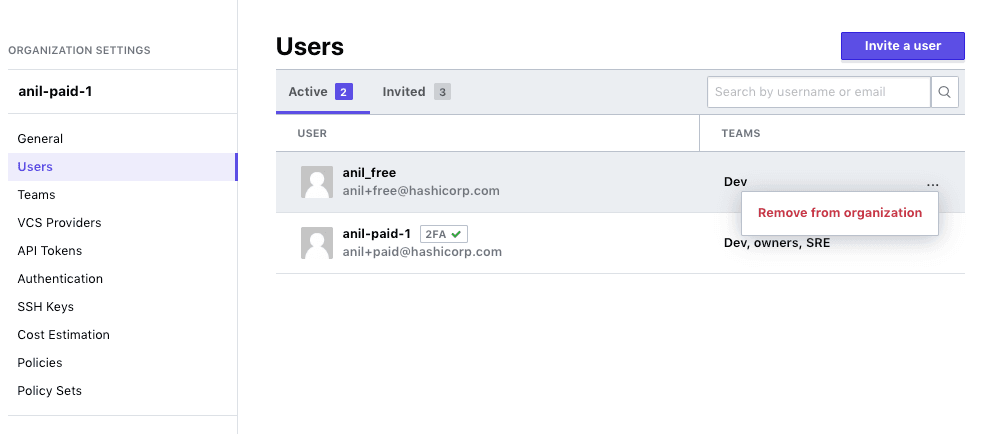
Task: Go to VCS Providers settings
Action: pyautogui.click(x=59, y=223)
